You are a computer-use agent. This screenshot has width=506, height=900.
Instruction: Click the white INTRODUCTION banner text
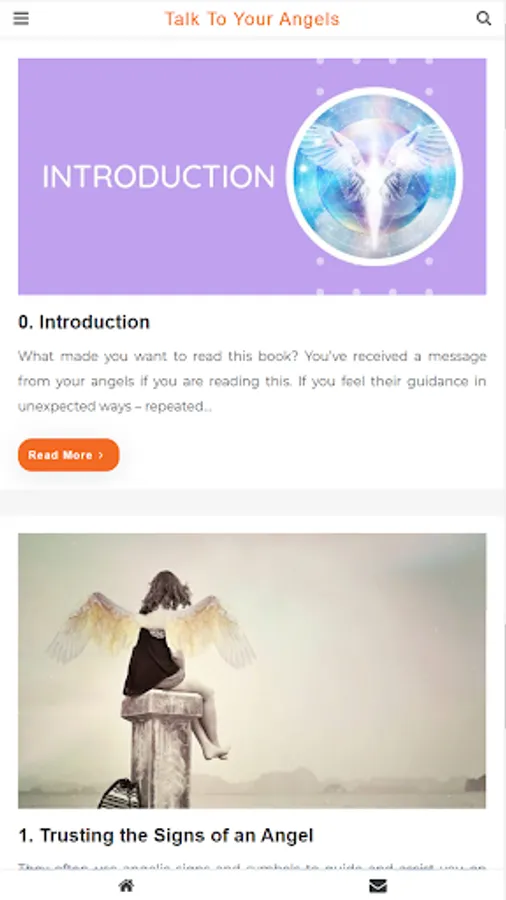pyautogui.click(x=159, y=177)
